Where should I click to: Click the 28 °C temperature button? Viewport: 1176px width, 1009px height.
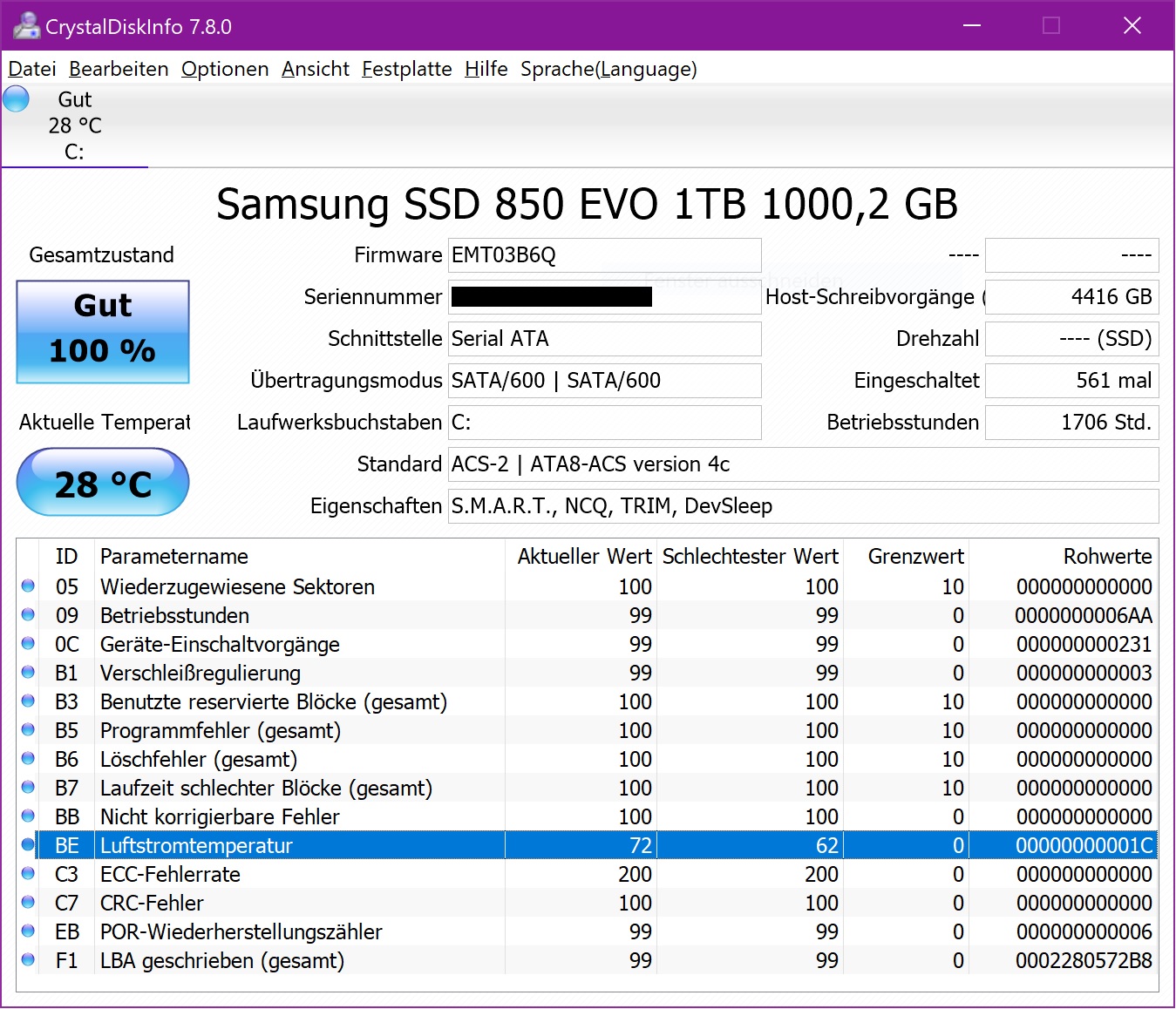pyautogui.click(x=103, y=483)
